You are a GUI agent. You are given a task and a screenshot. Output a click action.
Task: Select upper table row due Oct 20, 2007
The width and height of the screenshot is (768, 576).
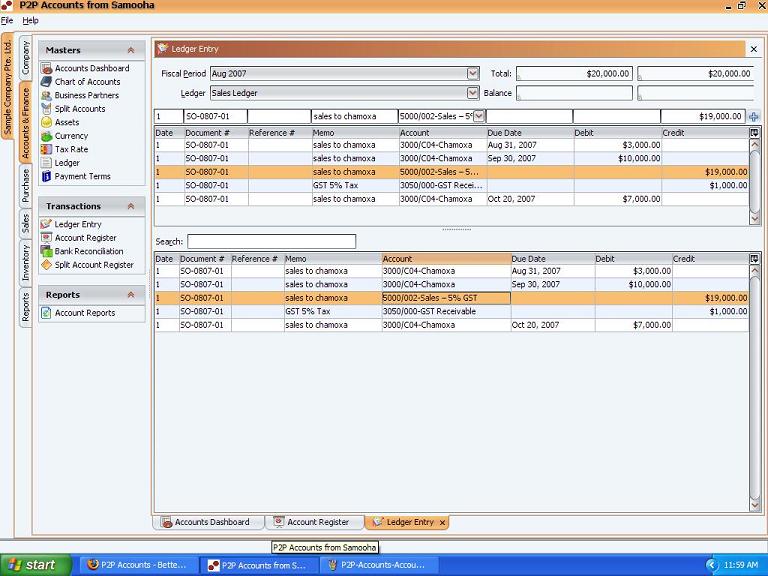pyautogui.click(x=452, y=199)
